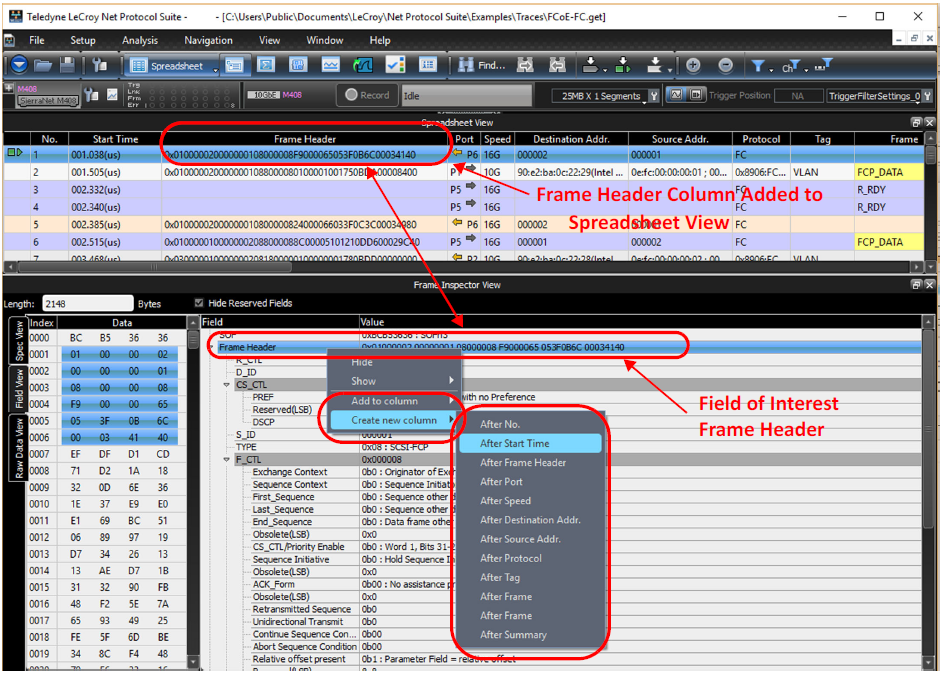This screenshot has width=941, height=674.
Task: Open the Analysis menu
Action: pos(140,40)
